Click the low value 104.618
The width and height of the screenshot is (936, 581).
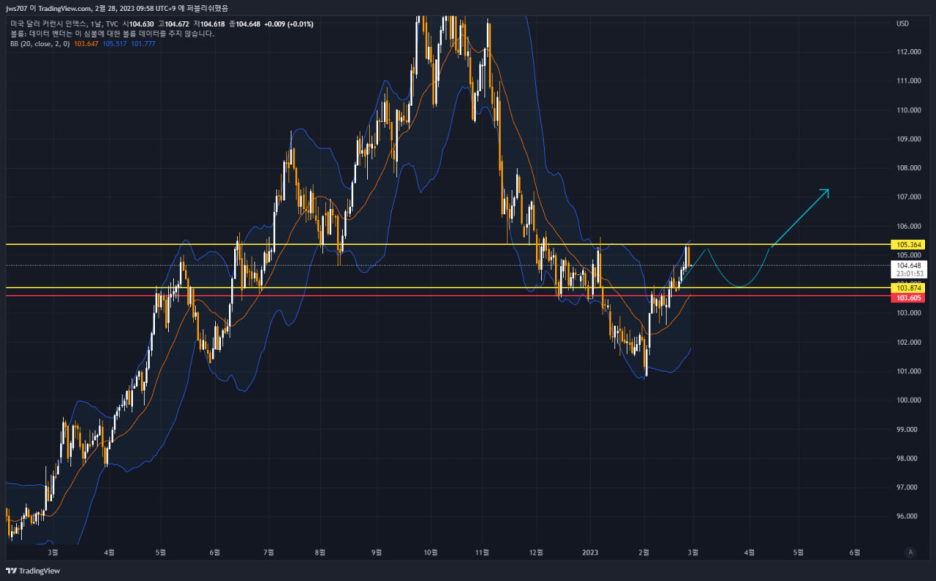213,24
